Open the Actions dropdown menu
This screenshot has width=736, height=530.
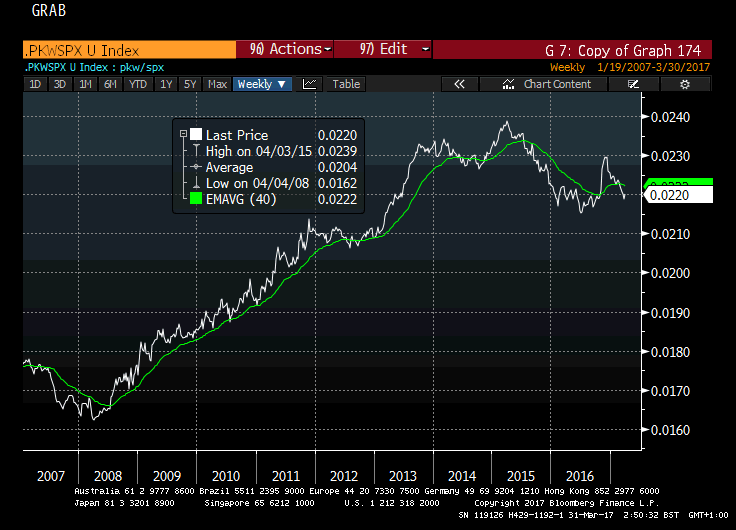pos(284,49)
